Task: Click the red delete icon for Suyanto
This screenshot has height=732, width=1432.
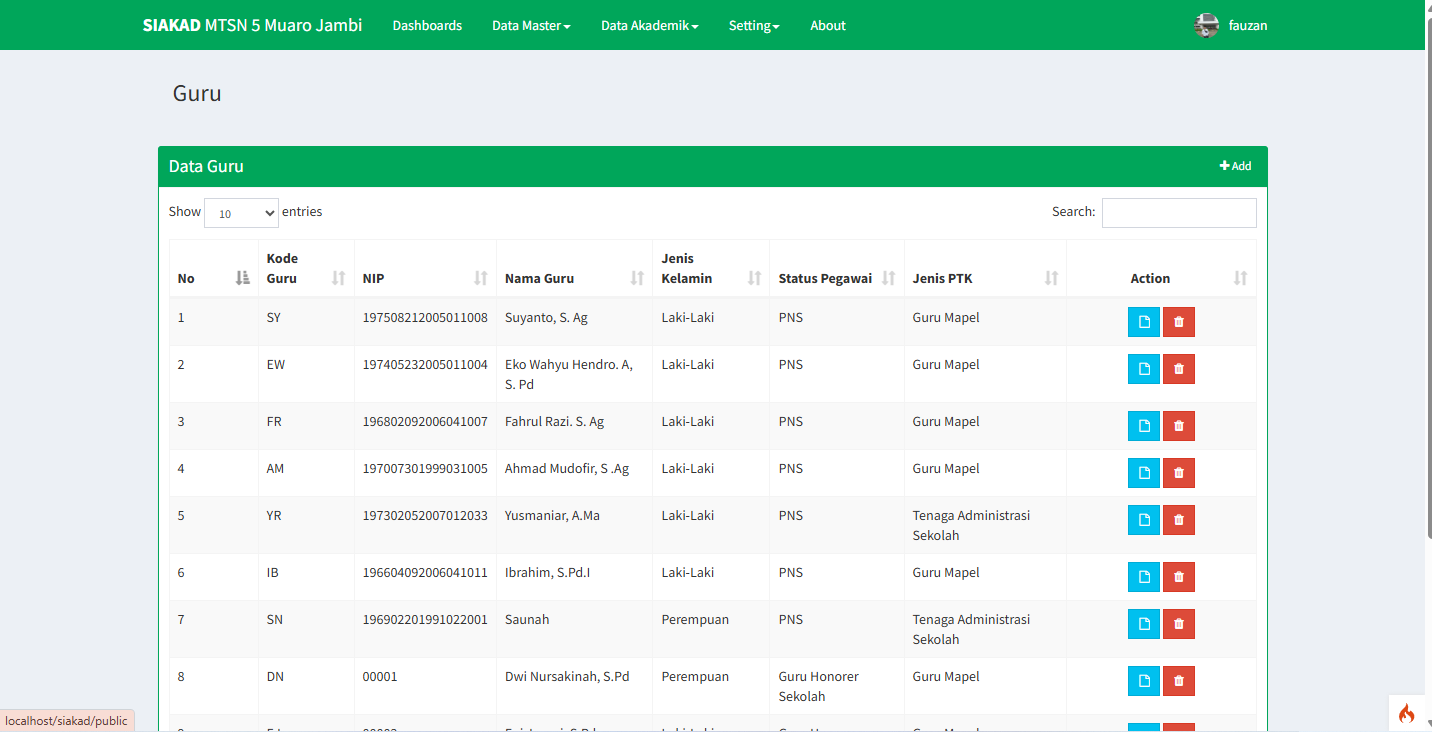Action: pyautogui.click(x=1178, y=322)
